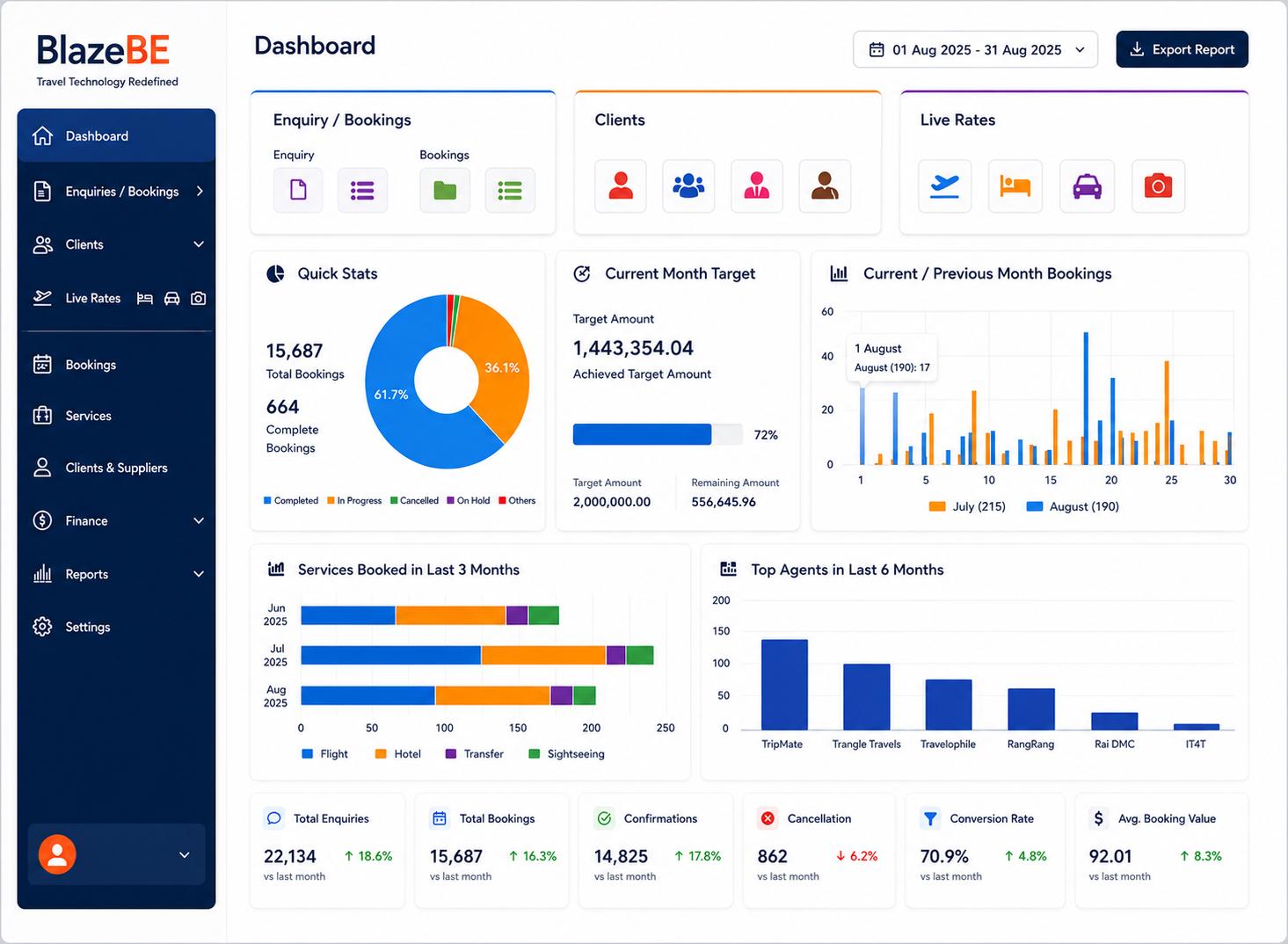Click sidebar car icon beside Live Rates
This screenshot has width=1288, height=944.
tap(172, 299)
